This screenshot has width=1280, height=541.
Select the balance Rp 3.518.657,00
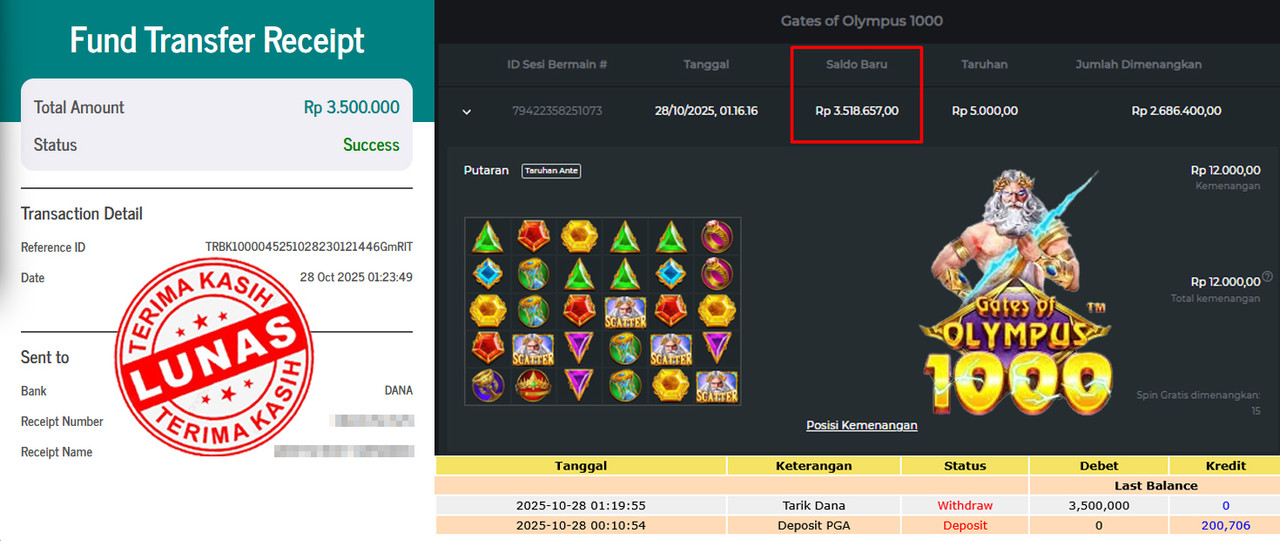click(x=856, y=111)
